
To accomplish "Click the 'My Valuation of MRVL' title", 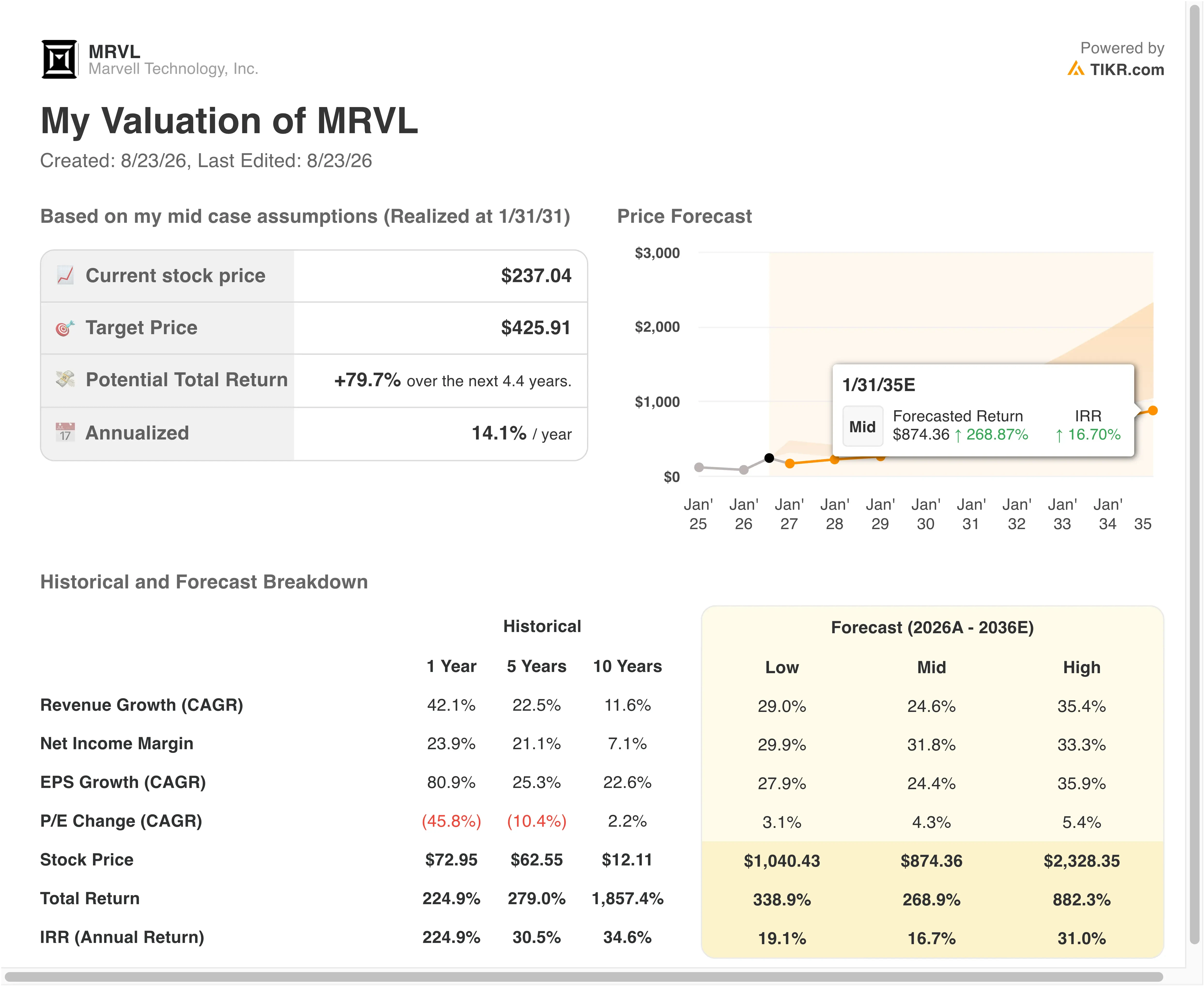I will pos(229,121).
